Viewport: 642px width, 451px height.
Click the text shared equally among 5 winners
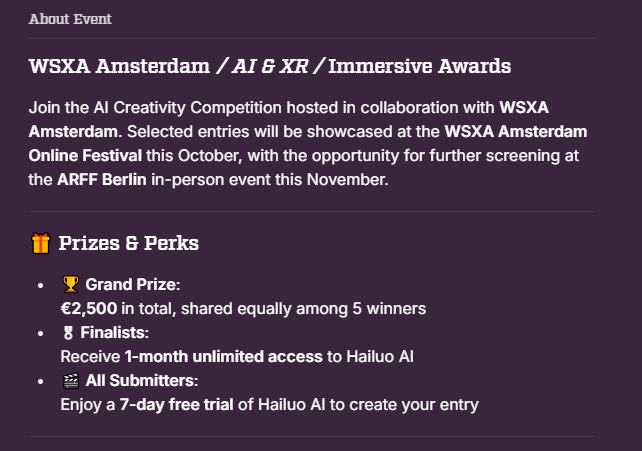click(303, 309)
